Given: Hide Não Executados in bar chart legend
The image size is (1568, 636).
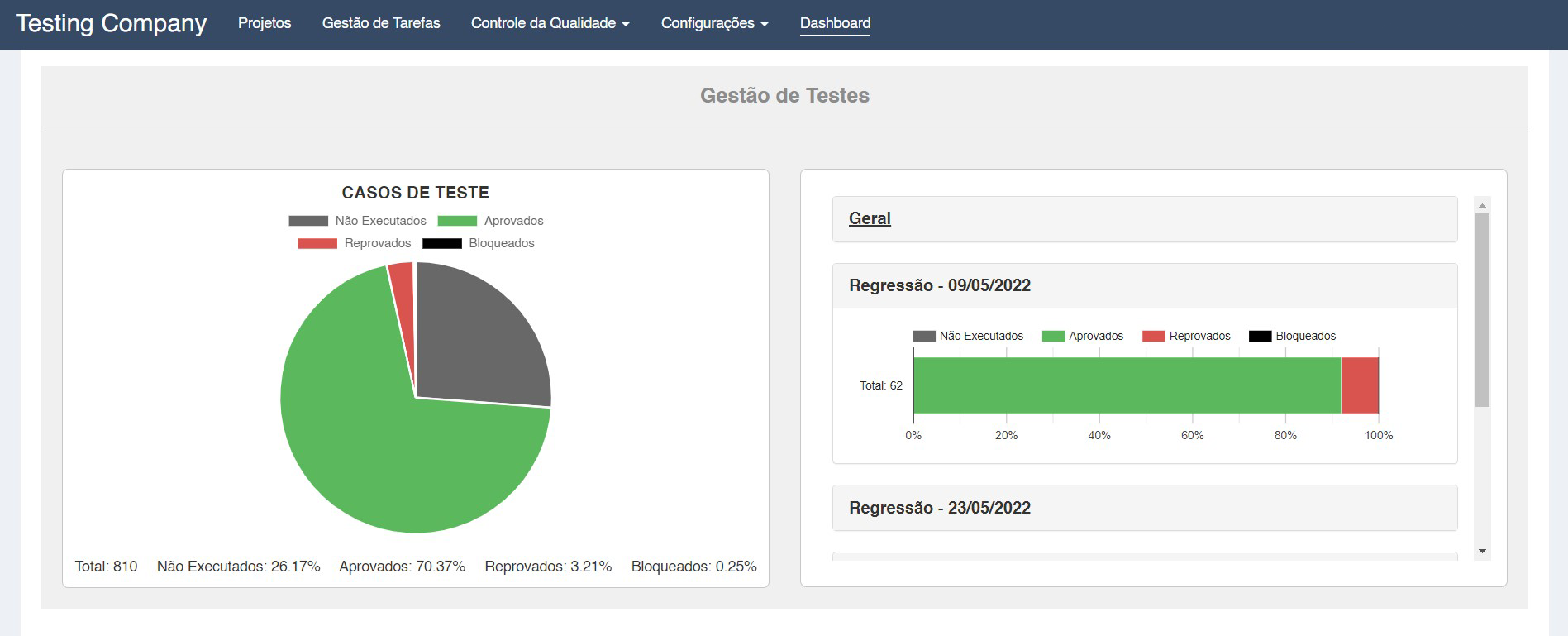Looking at the screenshot, I should tap(968, 336).
